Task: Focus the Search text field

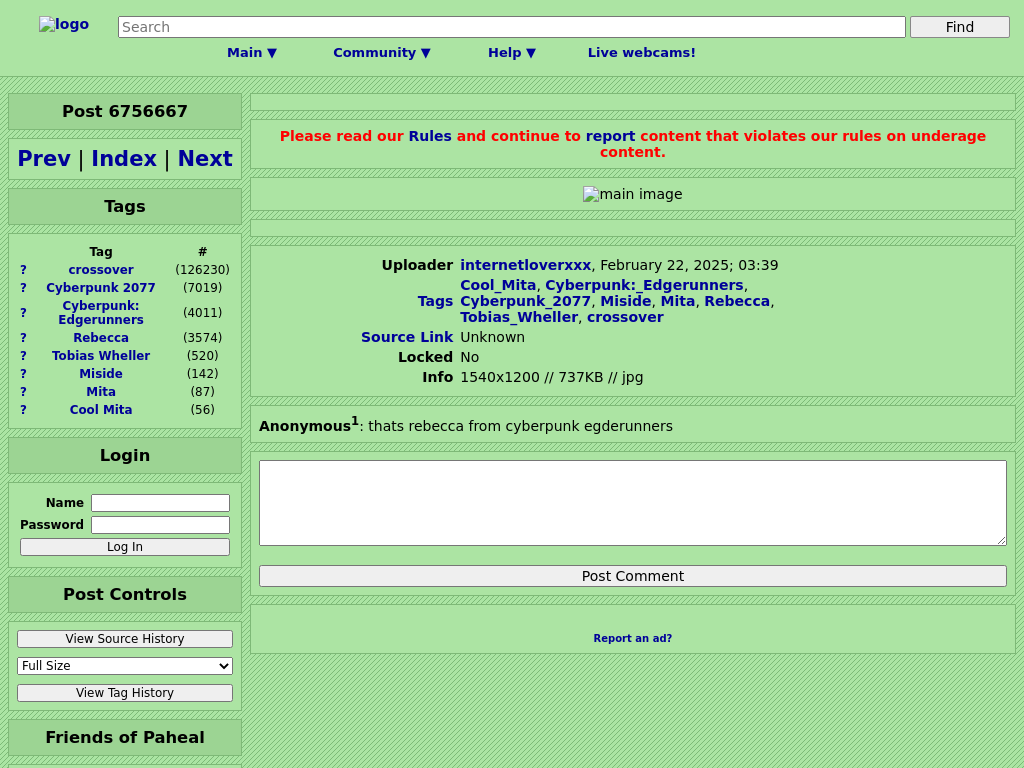Action: tap(511, 27)
